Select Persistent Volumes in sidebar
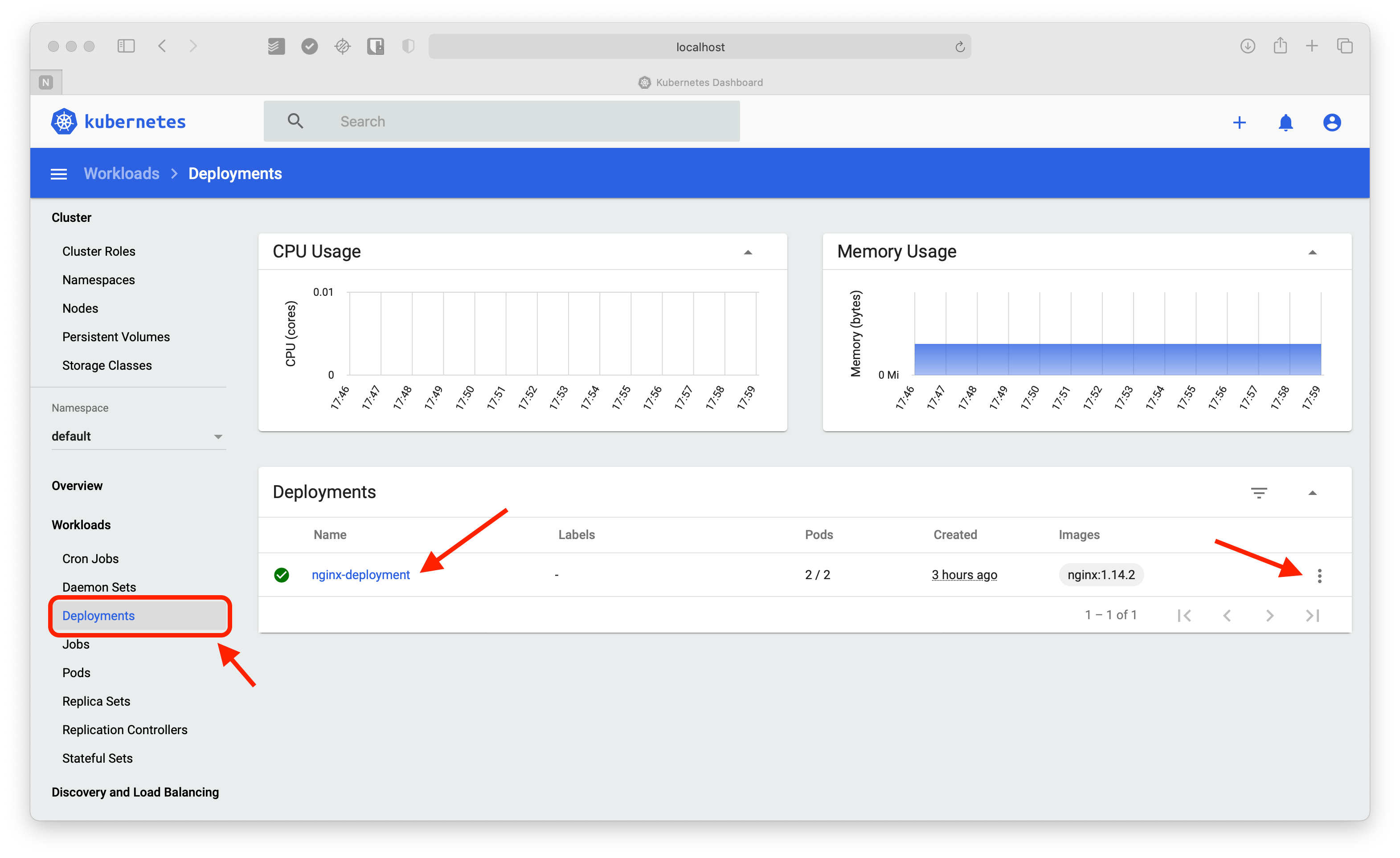The image size is (1400, 858). click(116, 337)
